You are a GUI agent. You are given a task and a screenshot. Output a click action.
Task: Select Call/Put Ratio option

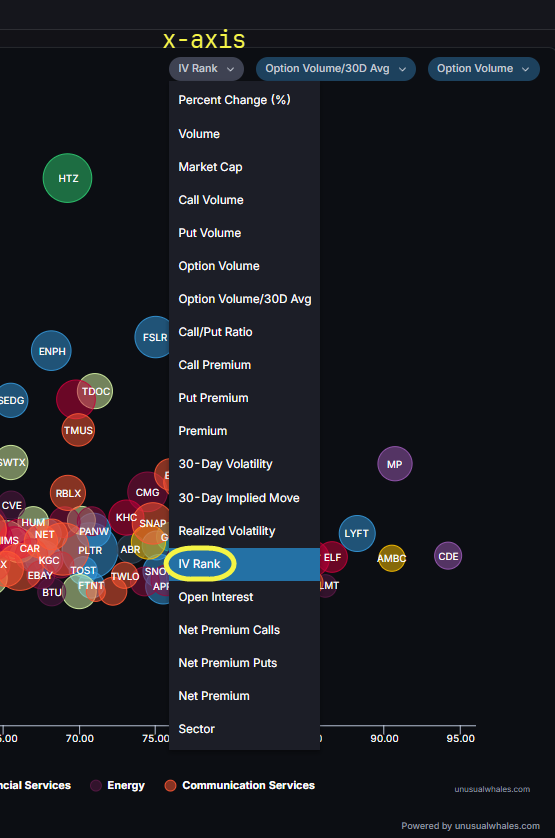pyautogui.click(x=244, y=332)
